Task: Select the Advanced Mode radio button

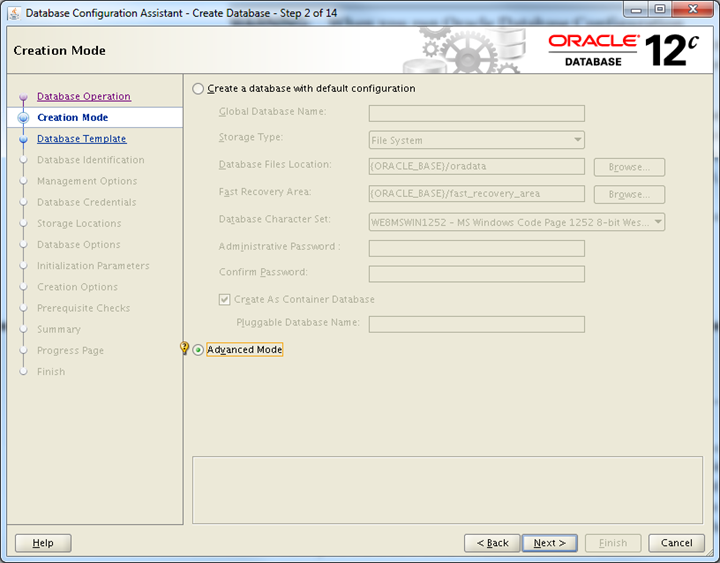Action: click(x=198, y=350)
